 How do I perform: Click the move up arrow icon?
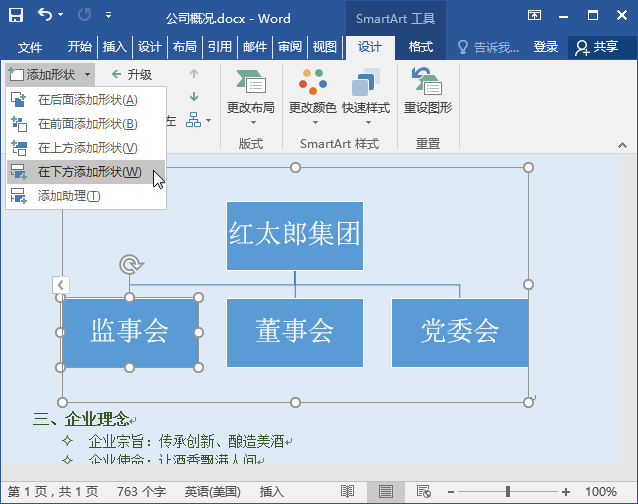(194, 74)
